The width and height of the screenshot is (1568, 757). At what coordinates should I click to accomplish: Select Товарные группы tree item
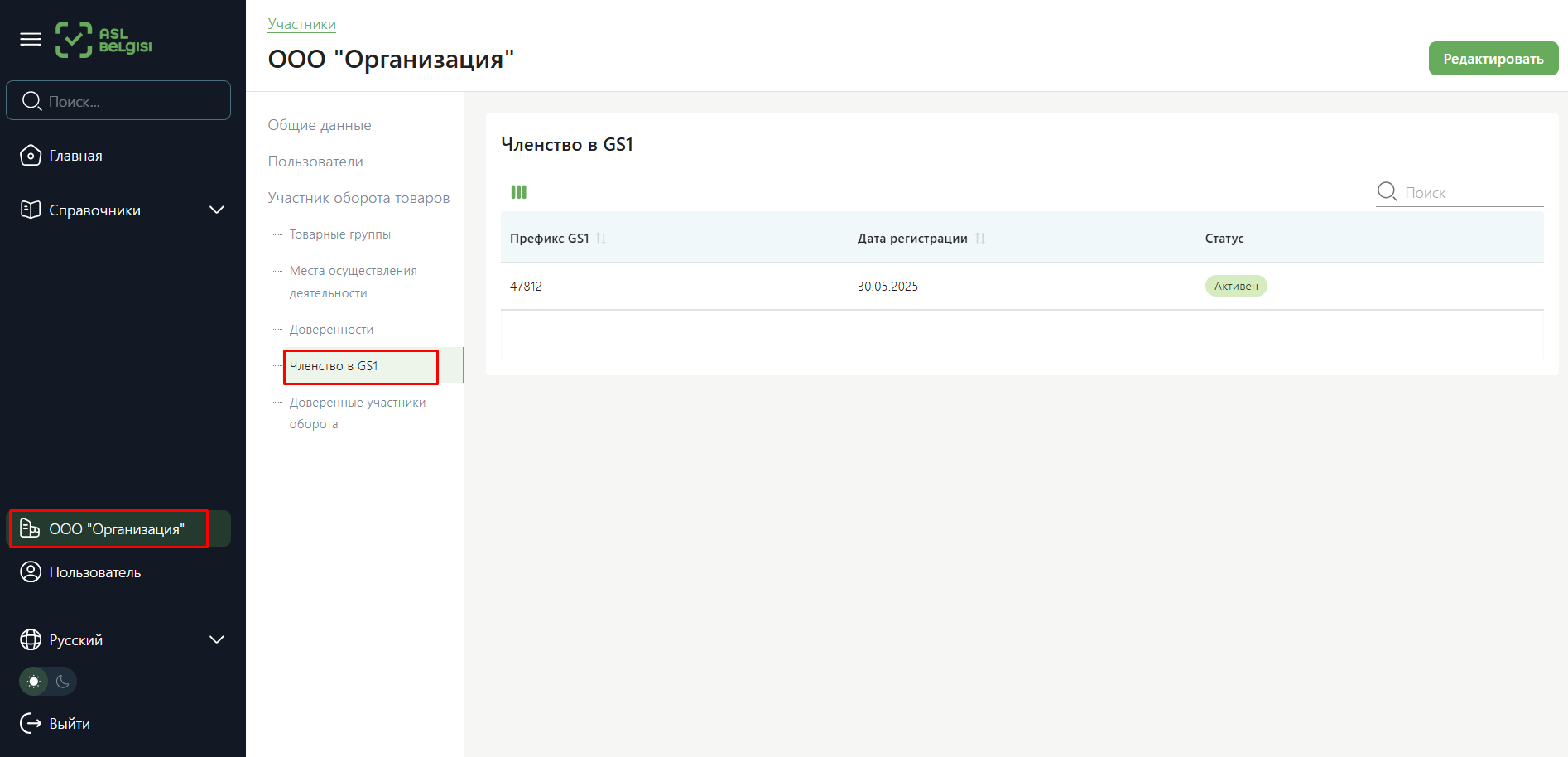pyautogui.click(x=340, y=234)
